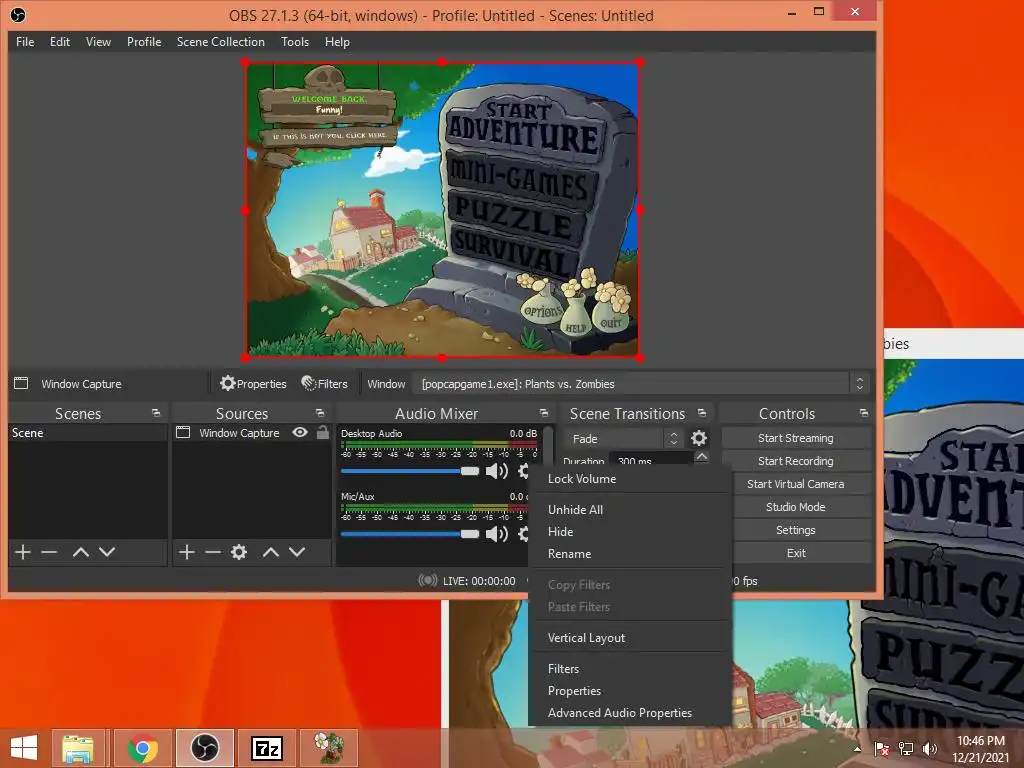Open File Explorer from the taskbar
The width and height of the screenshot is (1024, 768).
78,748
